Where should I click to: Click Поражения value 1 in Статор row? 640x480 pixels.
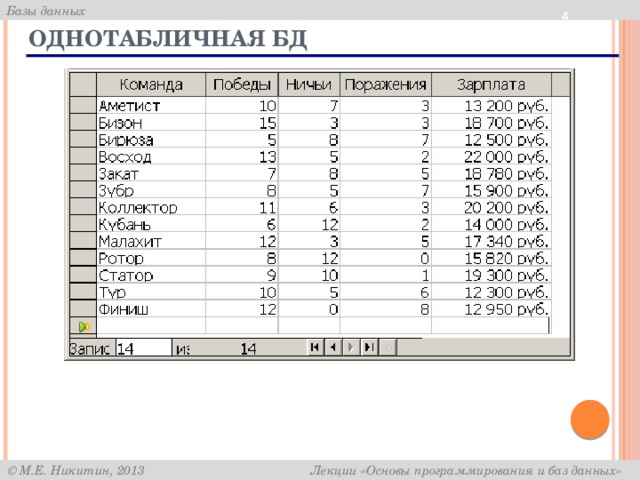386,275
